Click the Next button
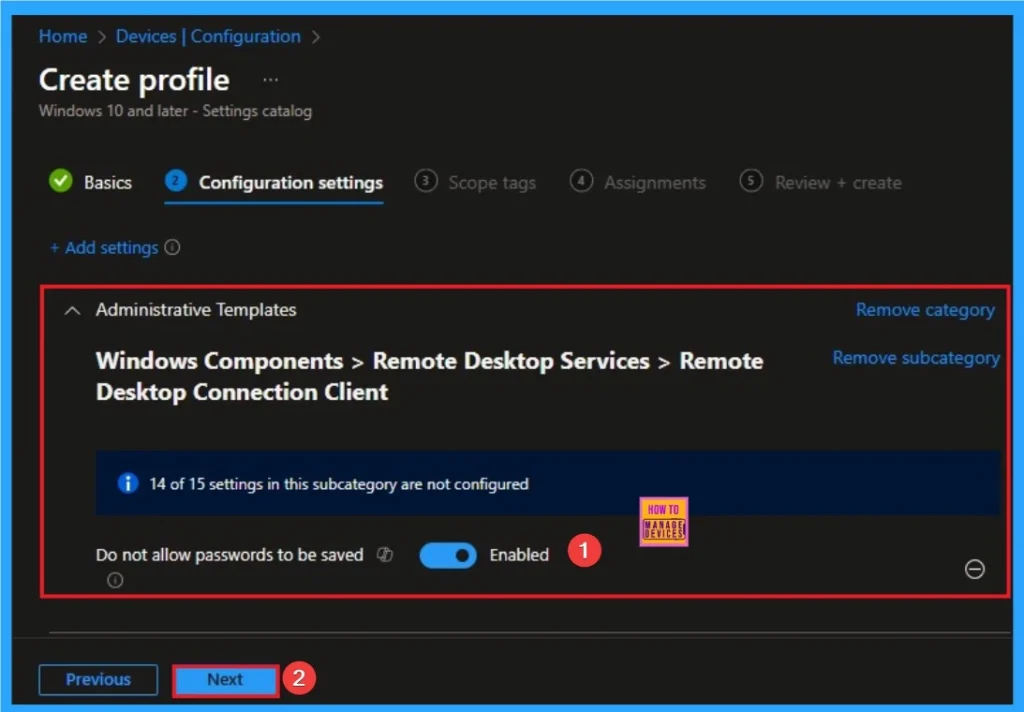Viewport: 1024px width, 712px height. pyautogui.click(x=224, y=679)
